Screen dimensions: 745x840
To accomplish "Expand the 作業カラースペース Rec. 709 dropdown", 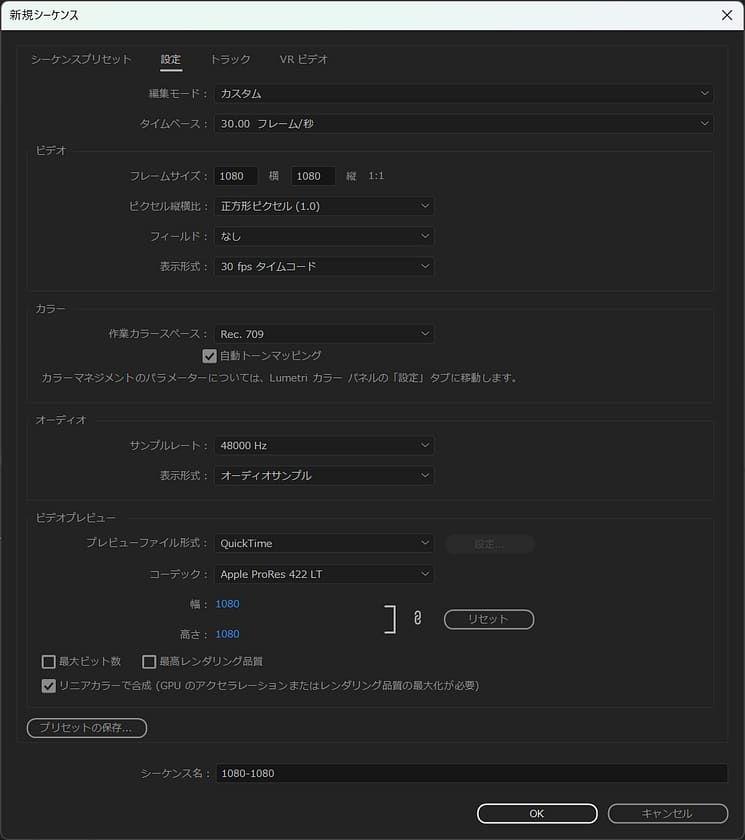I will click(x=324, y=334).
